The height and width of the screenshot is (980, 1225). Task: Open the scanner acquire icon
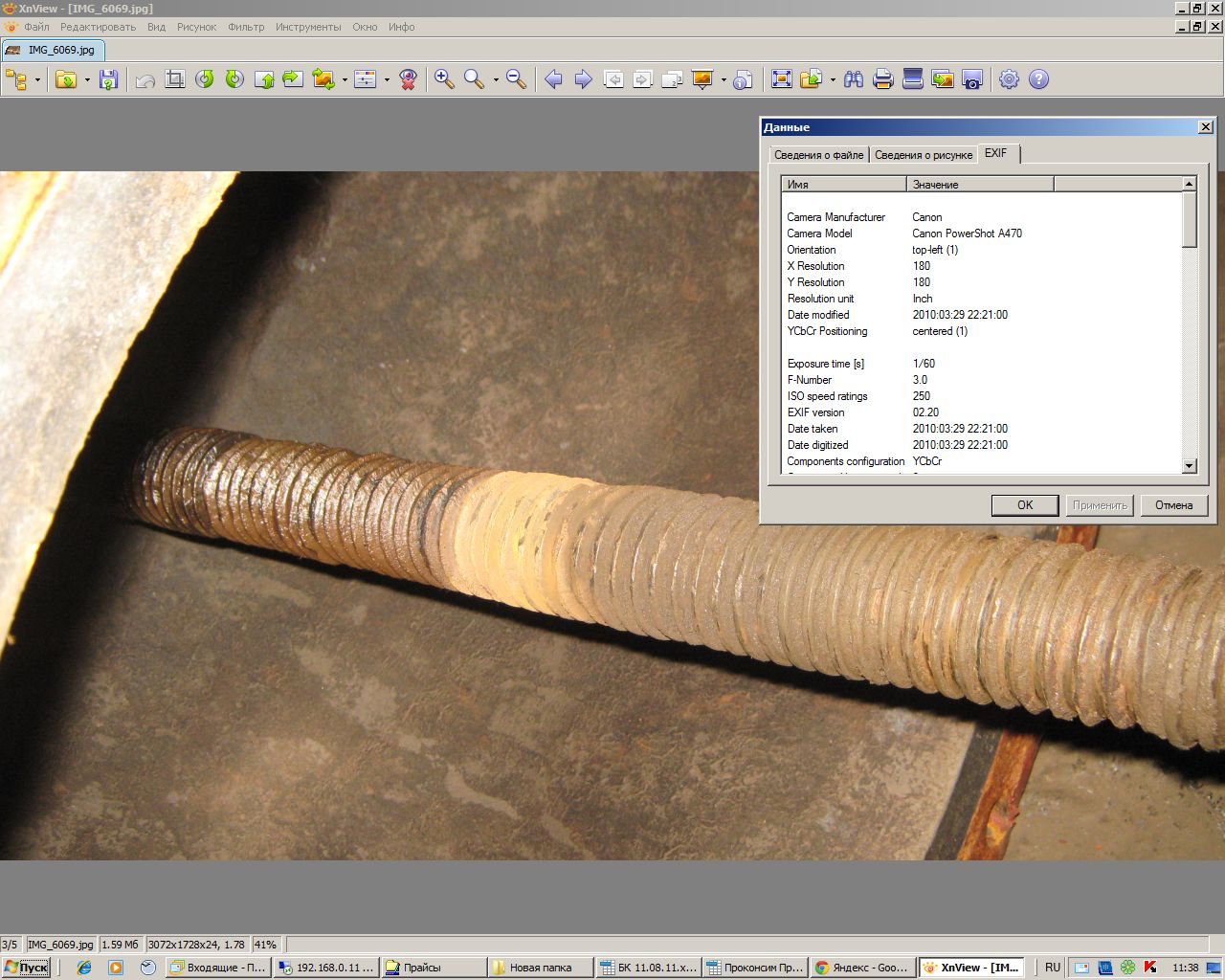click(913, 79)
